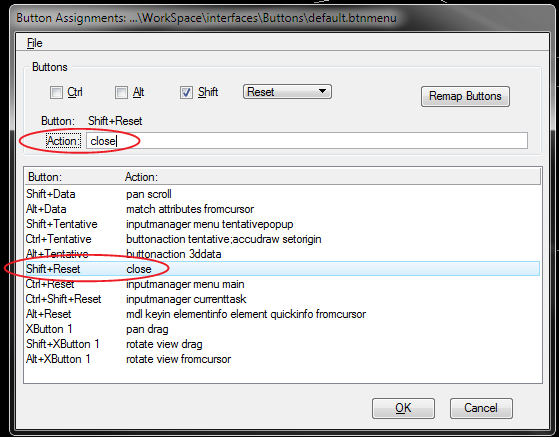Click into the Action text field
559x437 pixels.
[x=307, y=141]
